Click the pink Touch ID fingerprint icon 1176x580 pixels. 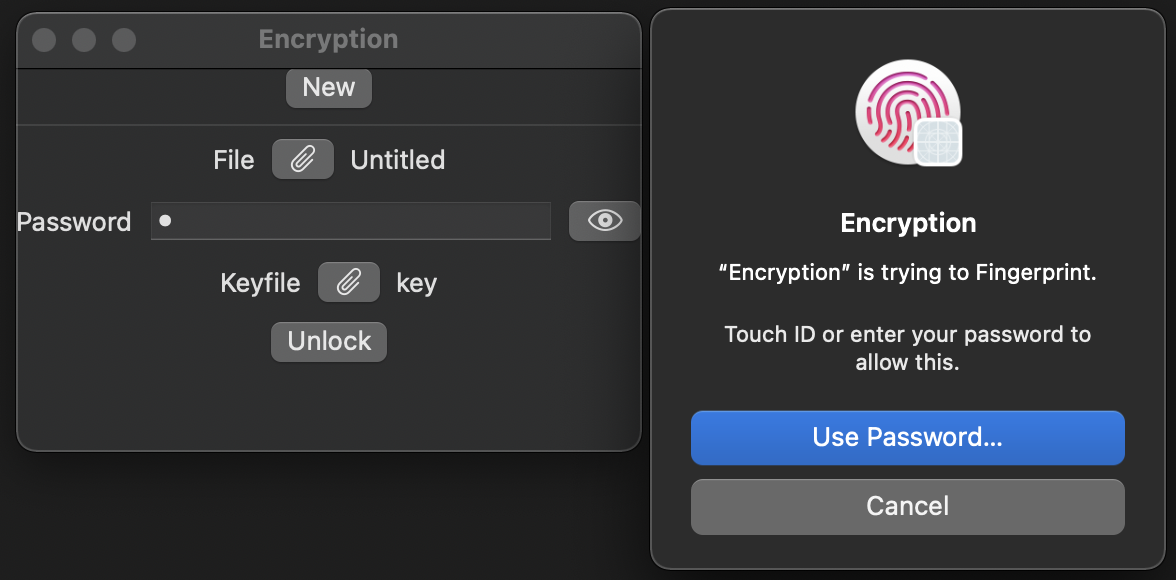click(902, 108)
